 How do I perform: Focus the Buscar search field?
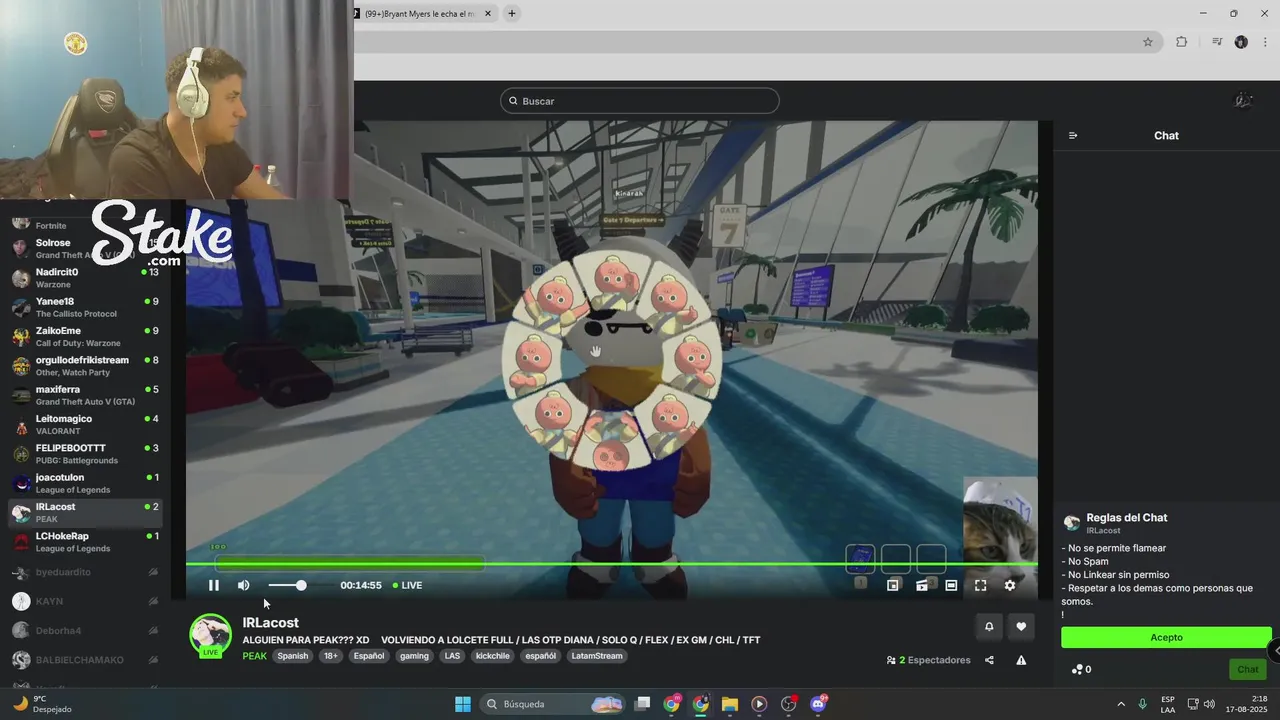pos(639,101)
